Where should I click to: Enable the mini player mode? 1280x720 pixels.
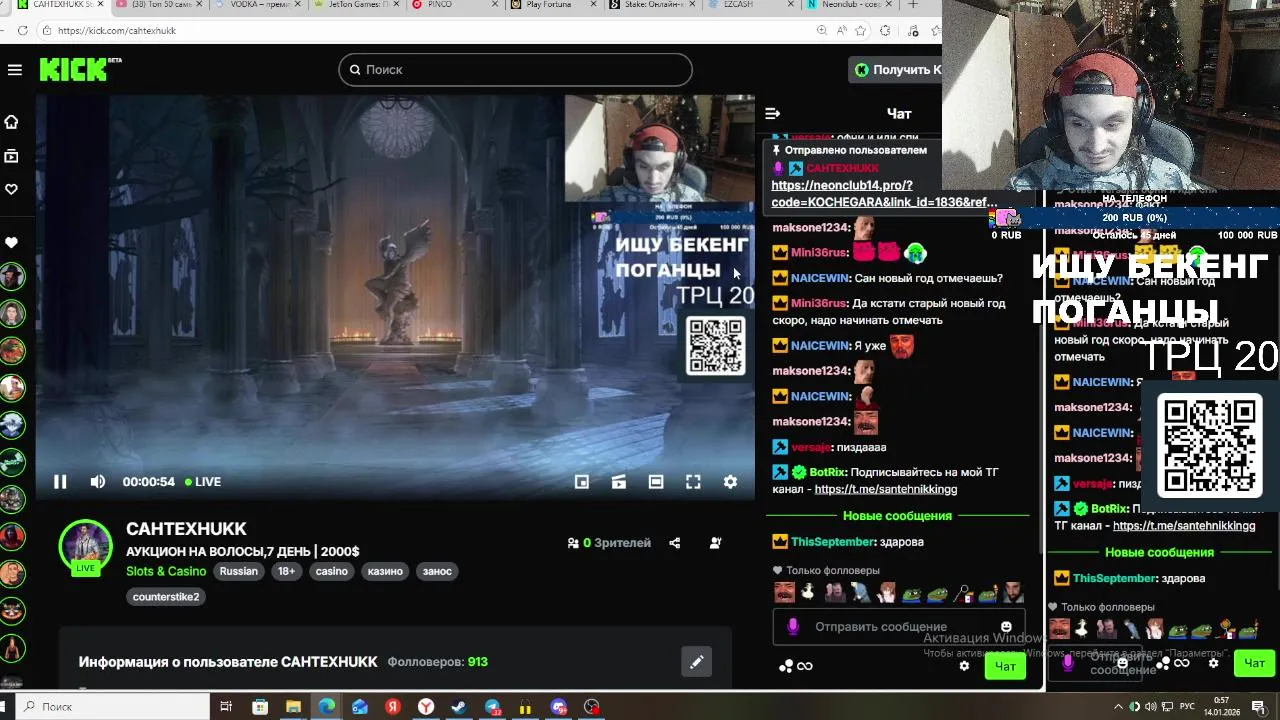point(582,482)
